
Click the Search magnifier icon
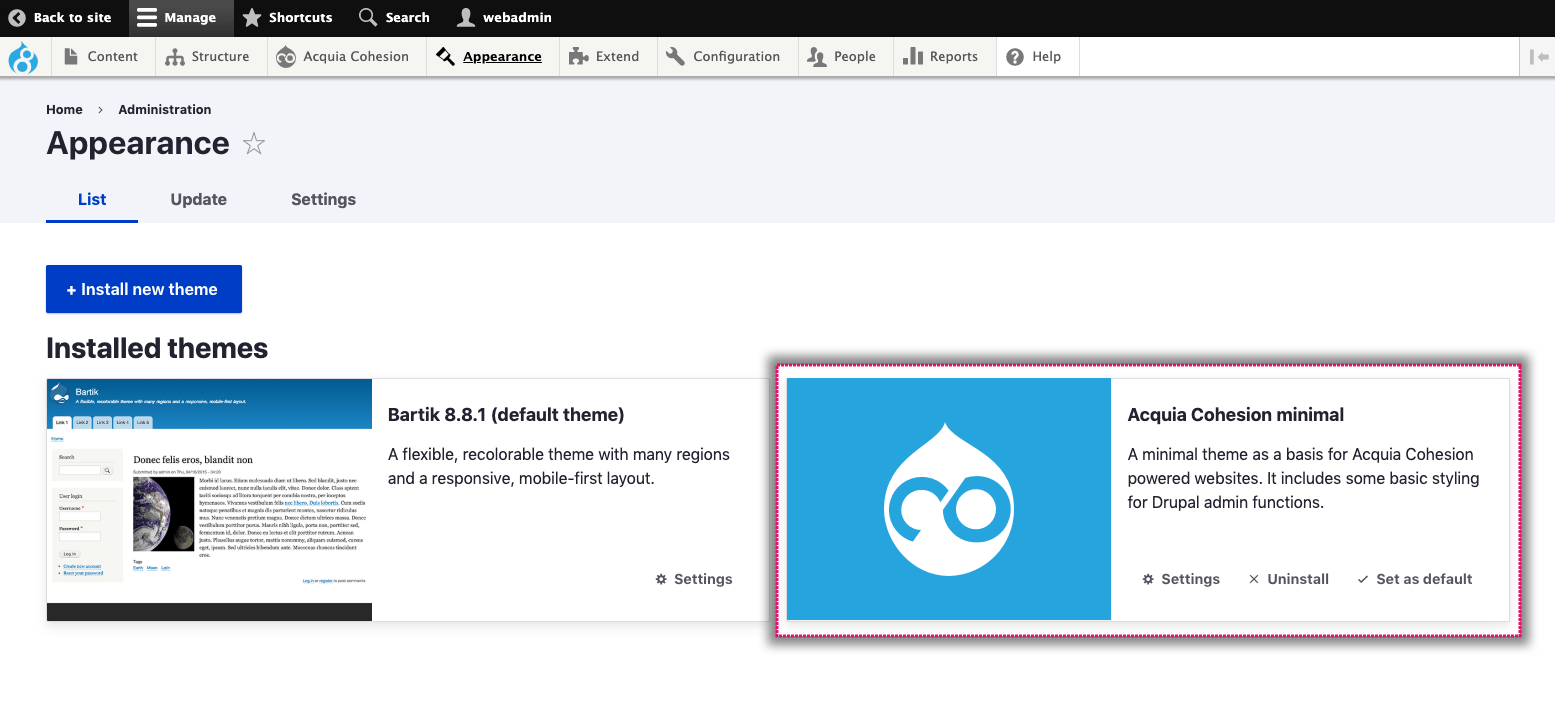coord(367,17)
